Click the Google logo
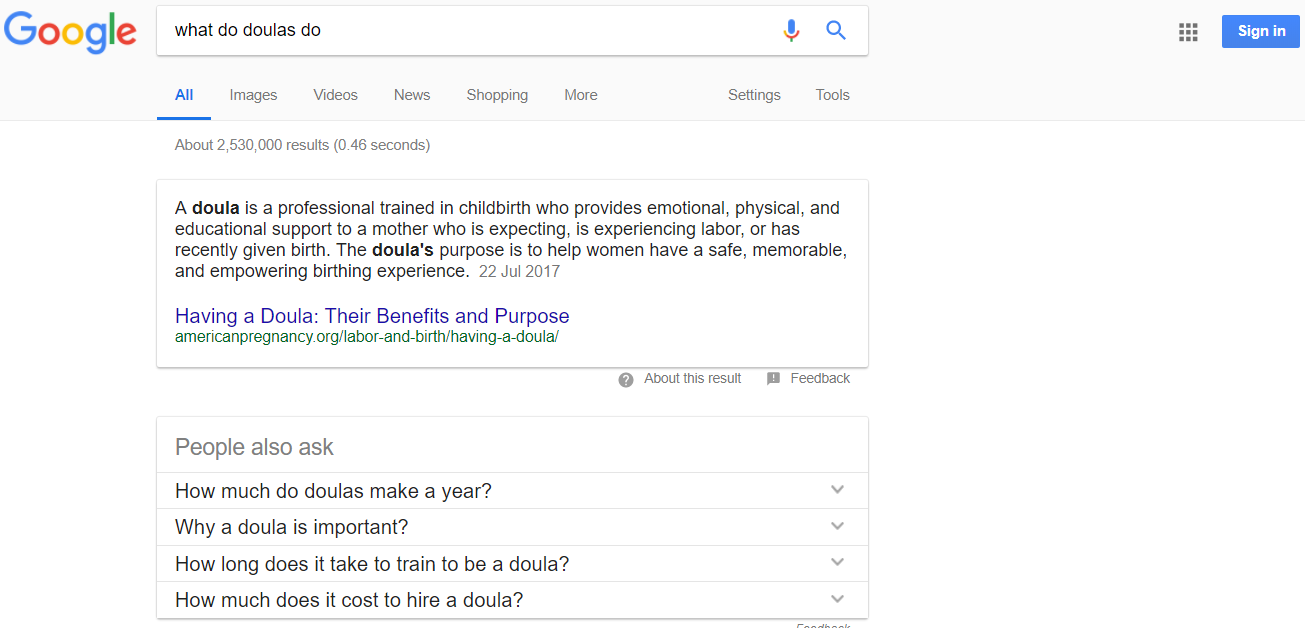This screenshot has height=628, width=1305. (x=70, y=32)
